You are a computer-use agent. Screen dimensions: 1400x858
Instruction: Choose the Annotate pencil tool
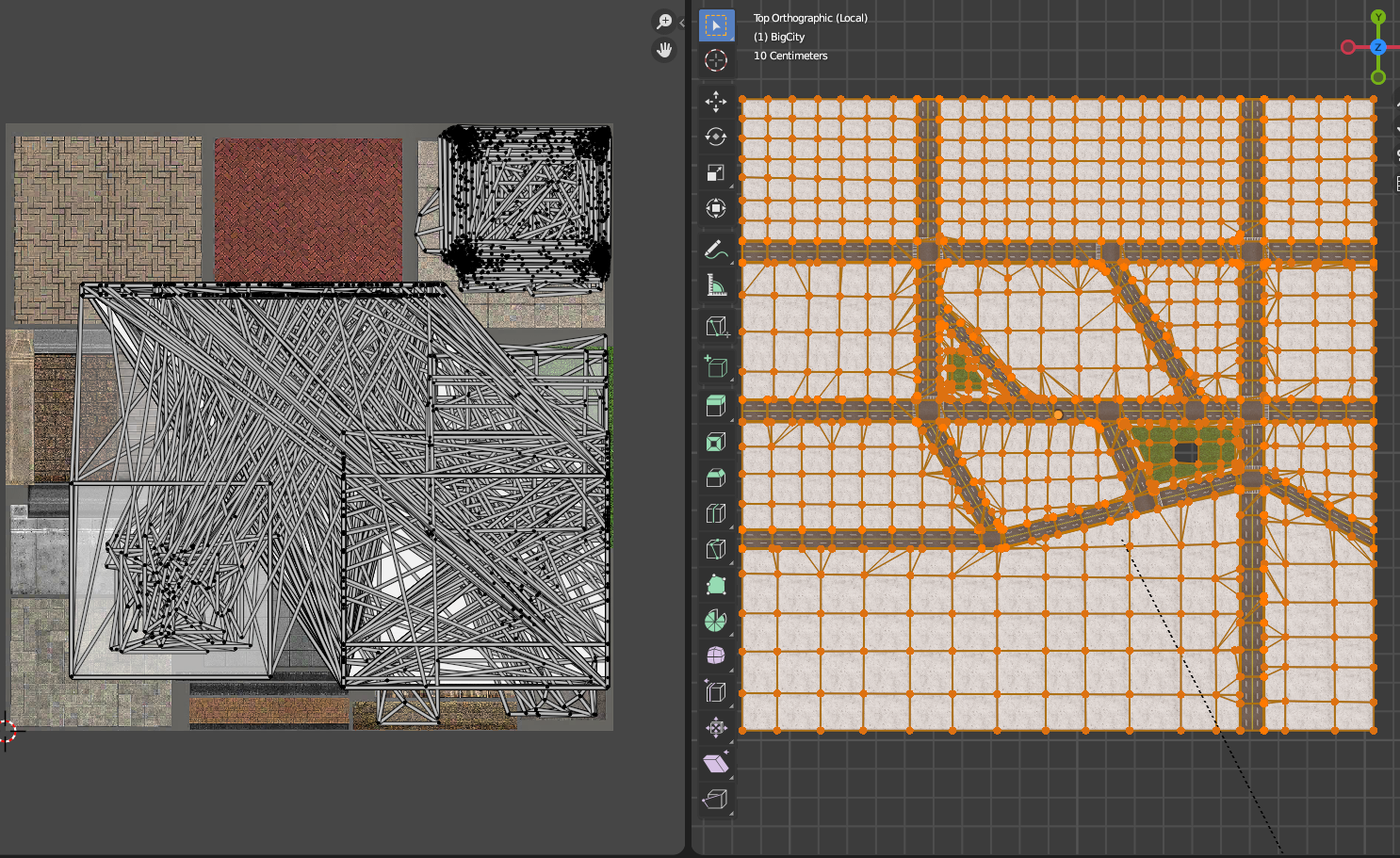click(x=716, y=251)
